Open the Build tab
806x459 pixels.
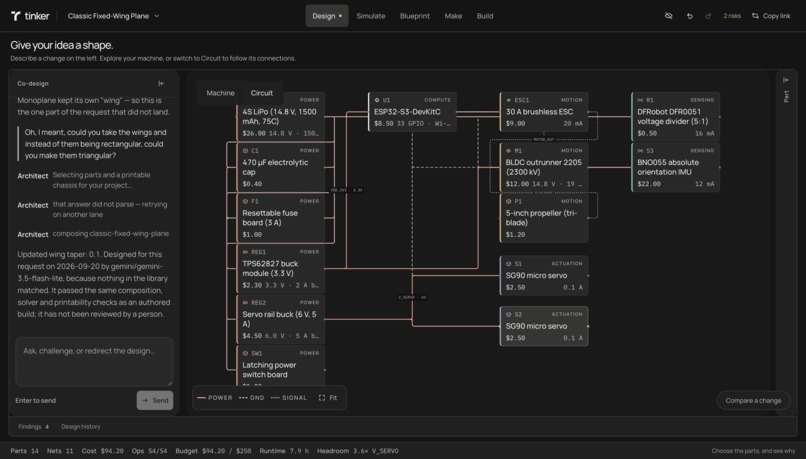(485, 16)
